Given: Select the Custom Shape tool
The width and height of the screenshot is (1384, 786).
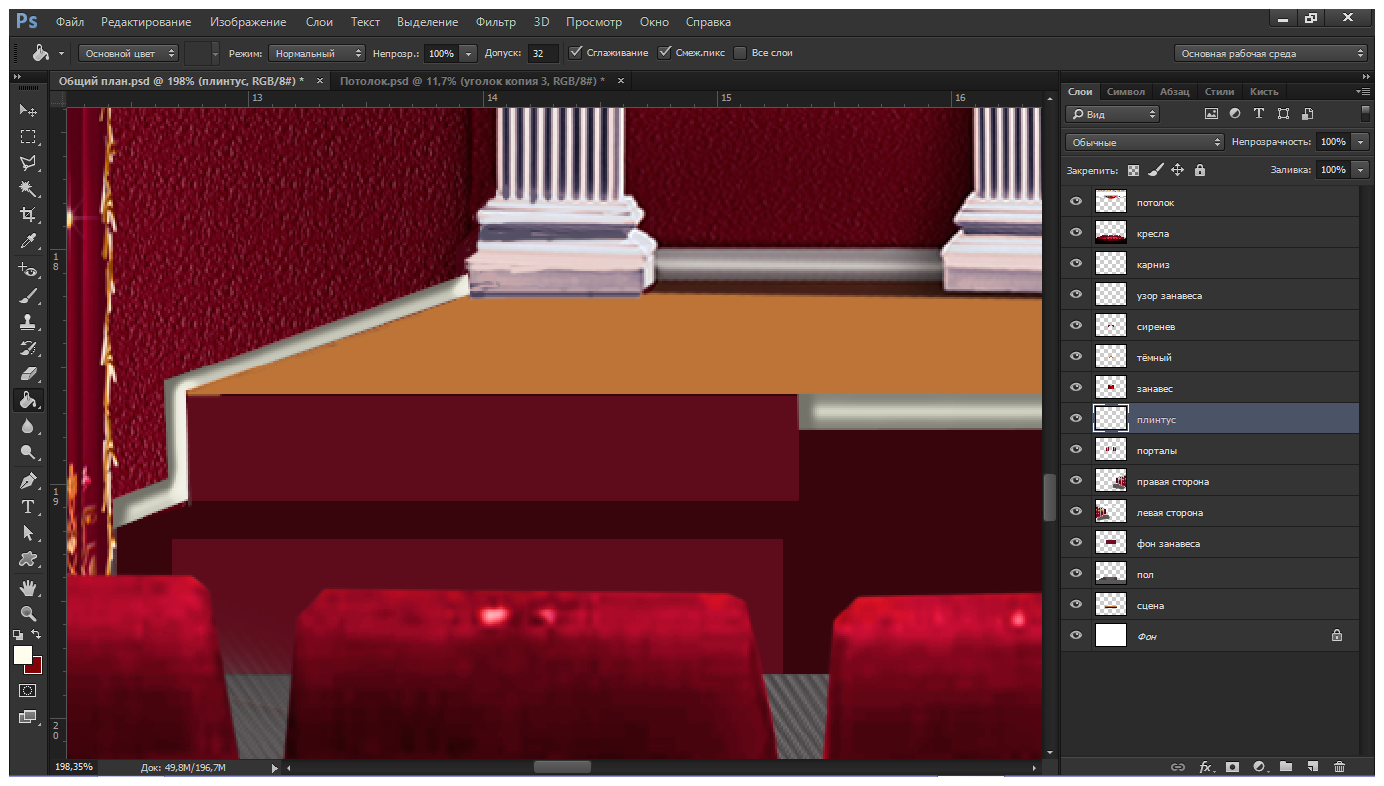Looking at the screenshot, I should [x=28, y=559].
